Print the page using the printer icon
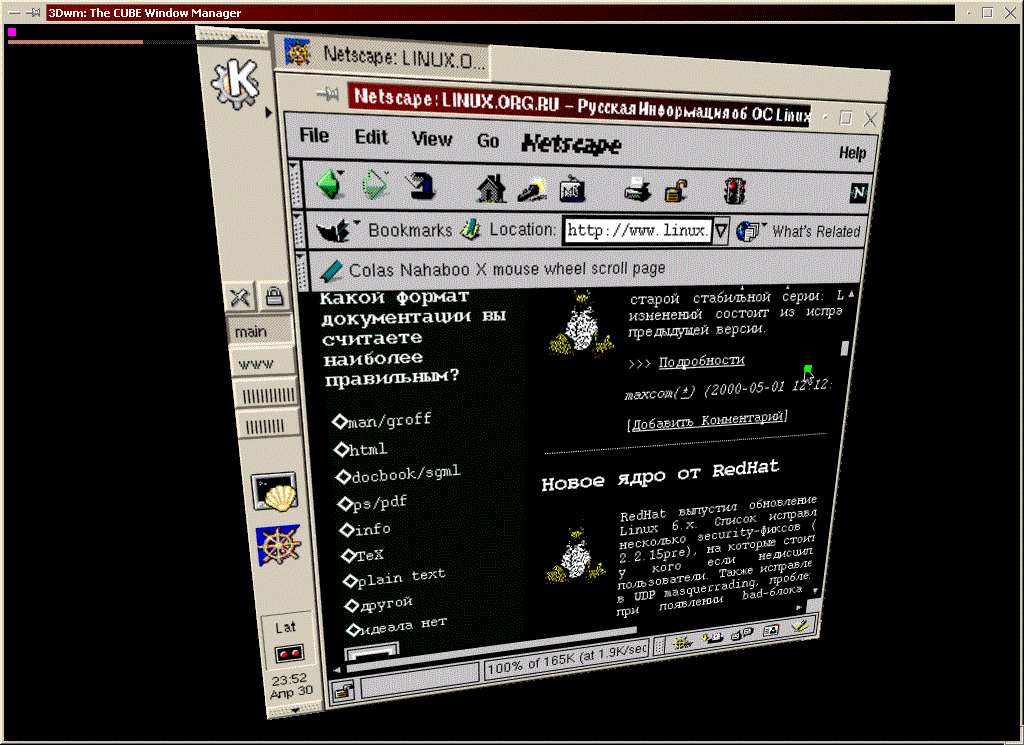The height and width of the screenshot is (745, 1024). (x=637, y=191)
